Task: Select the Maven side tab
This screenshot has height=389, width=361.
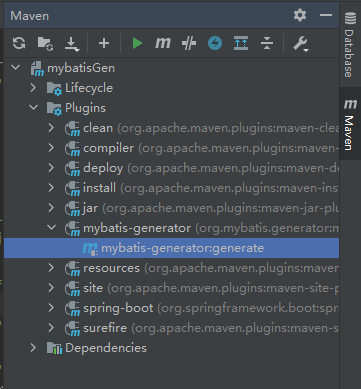Action: coord(350,125)
